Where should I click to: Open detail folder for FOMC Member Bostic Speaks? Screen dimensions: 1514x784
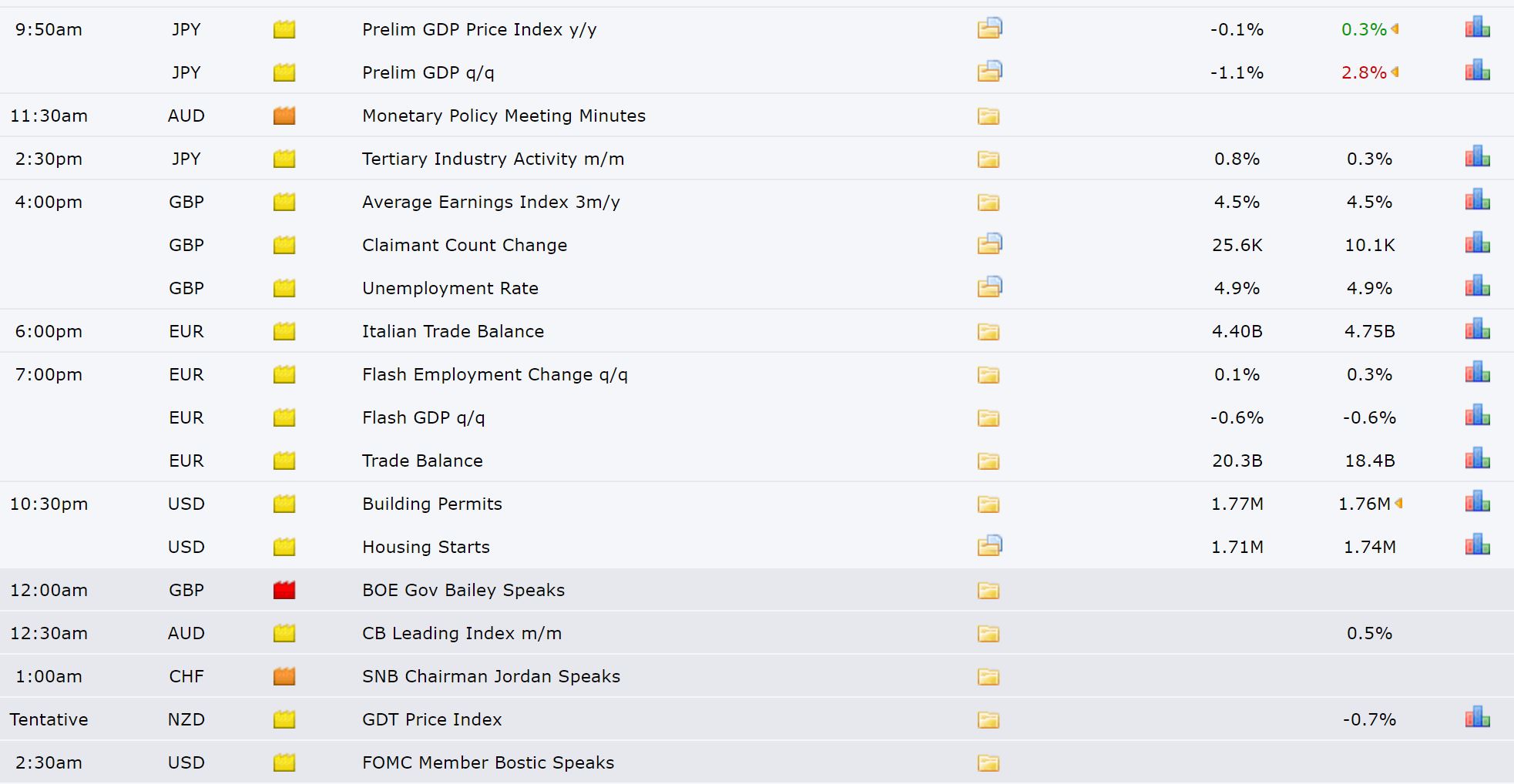tap(989, 763)
